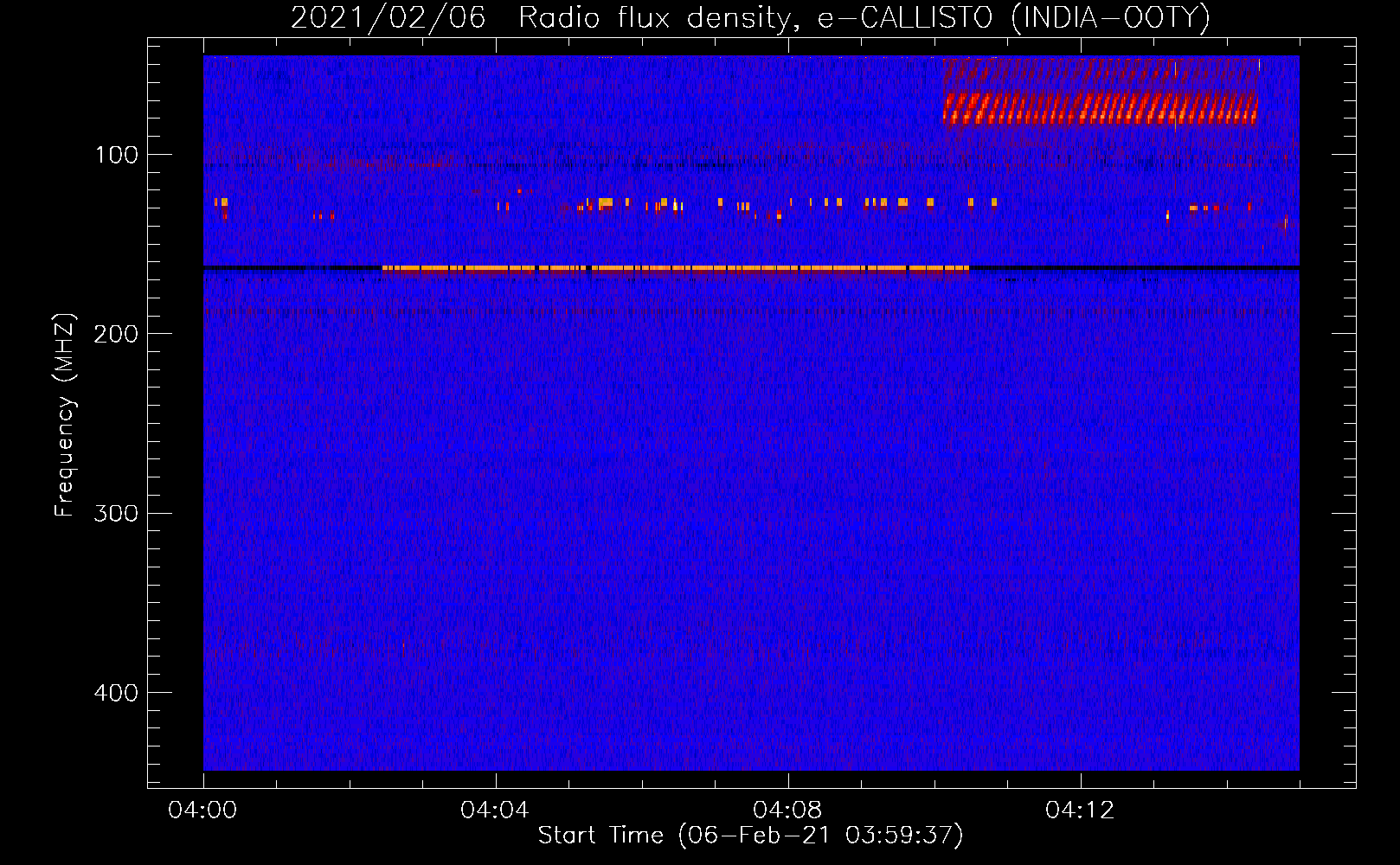The height and width of the screenshot is (865, 1400).
Task: Click the 04:00 time tick label
Action: click(x=202, y=810)
